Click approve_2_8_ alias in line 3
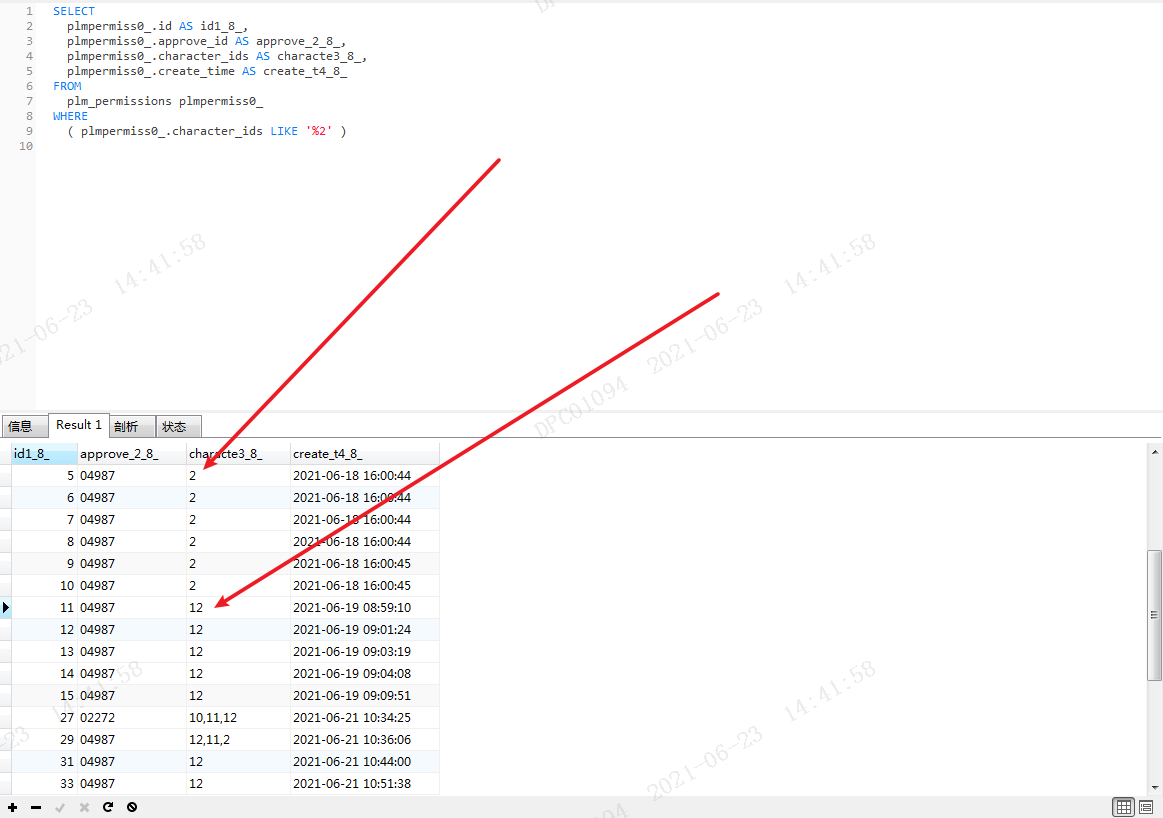The image size is (1163, 818). 298,42
